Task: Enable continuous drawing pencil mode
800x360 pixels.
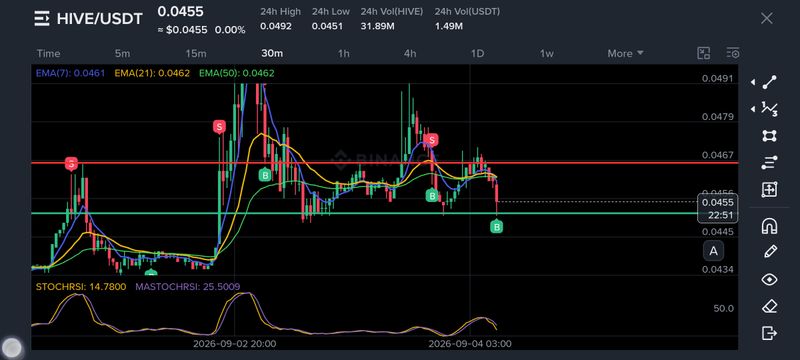Action: 769,251
